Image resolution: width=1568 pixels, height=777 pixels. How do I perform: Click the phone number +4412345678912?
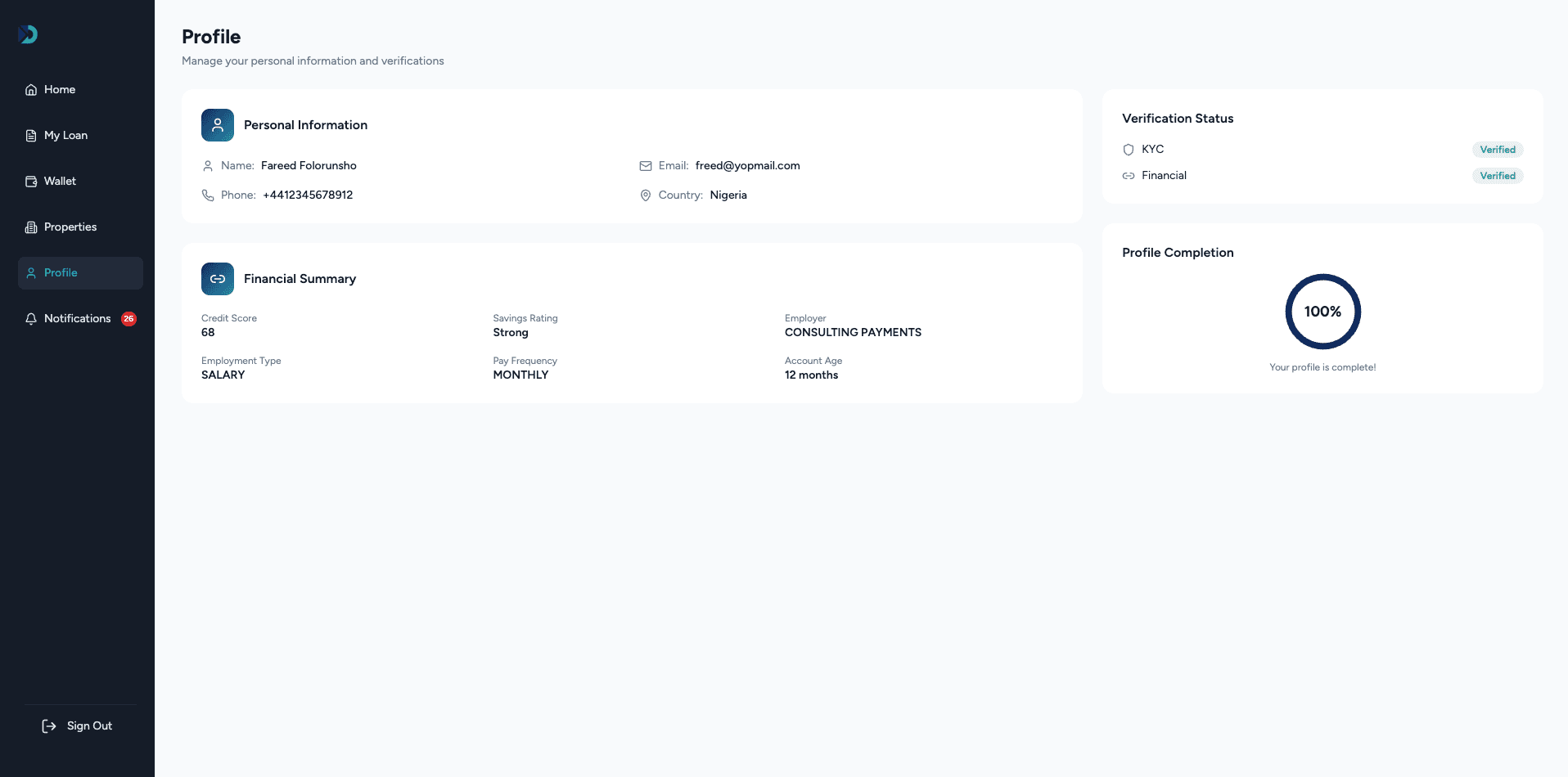point(308,195)
